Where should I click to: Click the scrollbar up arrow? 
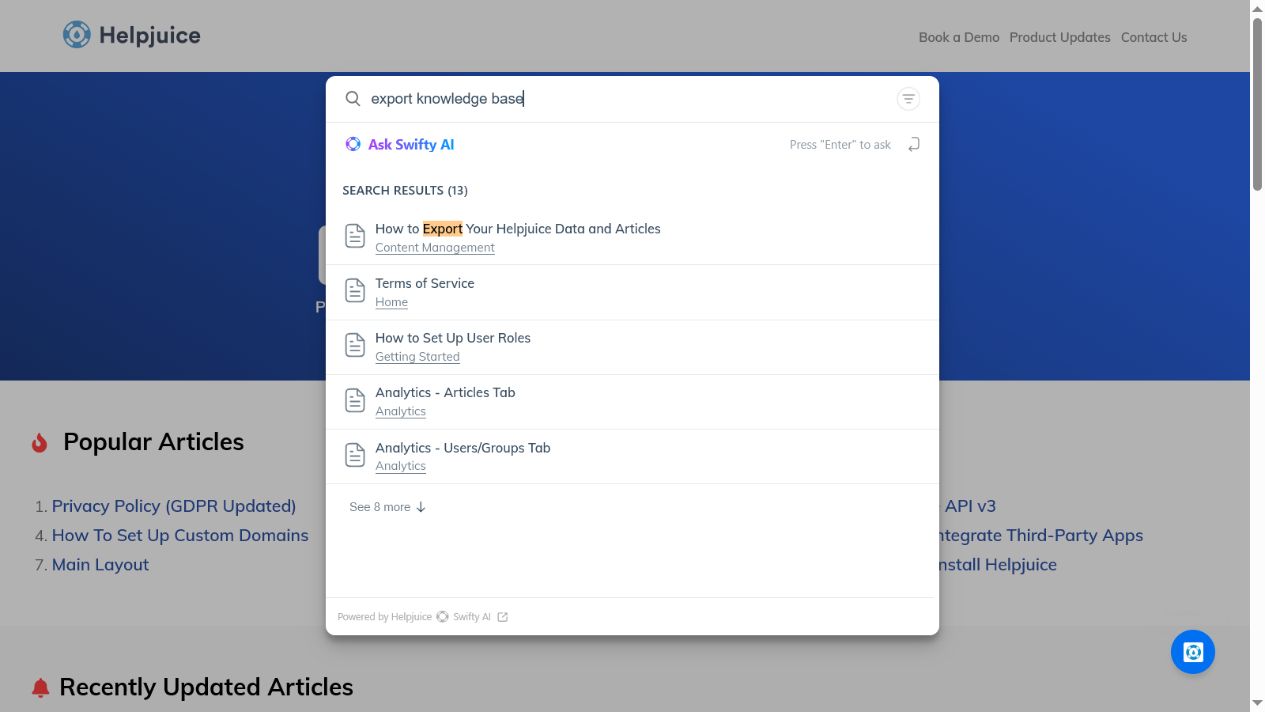(1257, 8)
